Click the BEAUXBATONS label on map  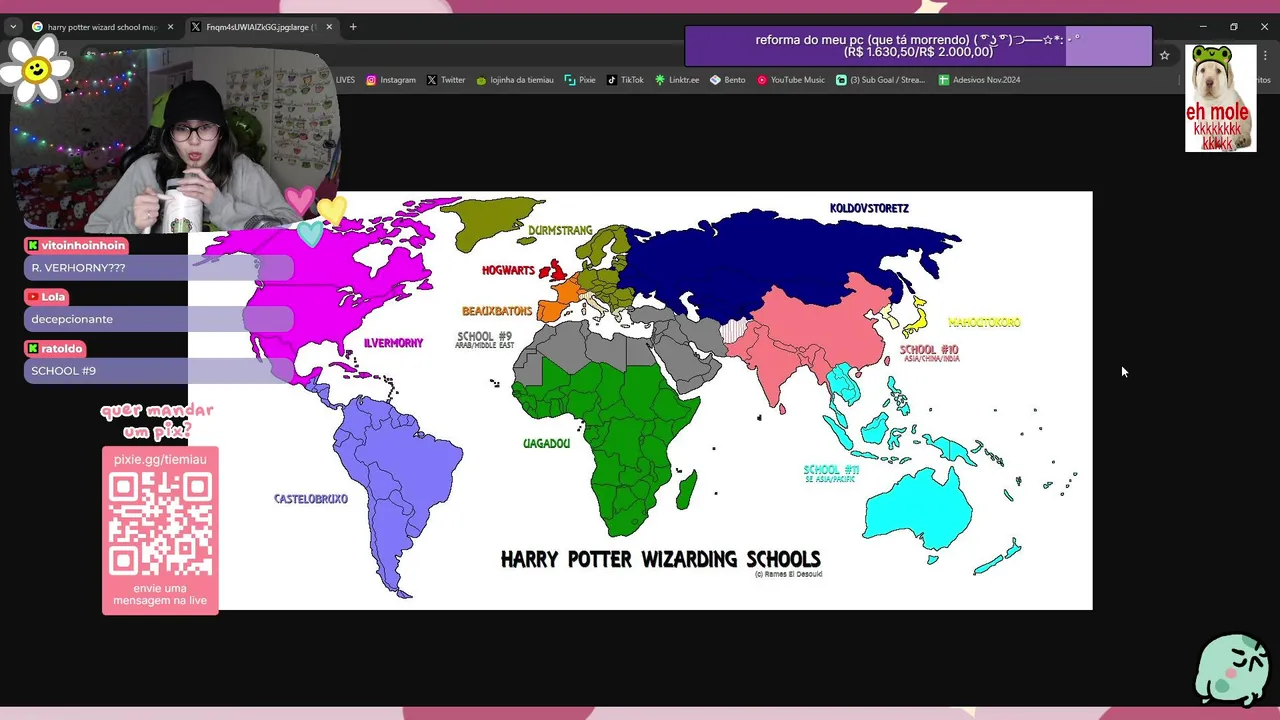497,311
